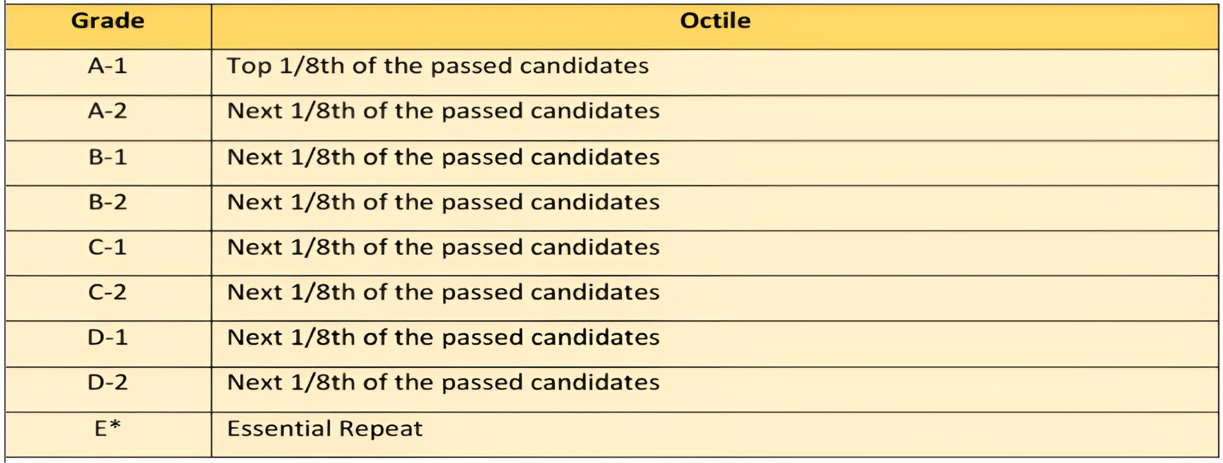Viewport: 1223px width, 463px height.
Task: Click the Octile description in the D-2 row
Action: coord(443,382)
